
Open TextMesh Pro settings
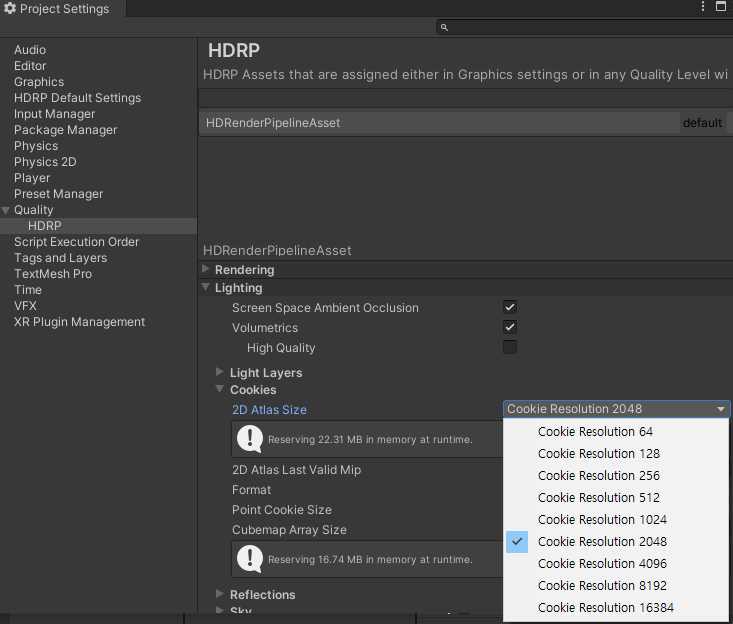[53, 273]
